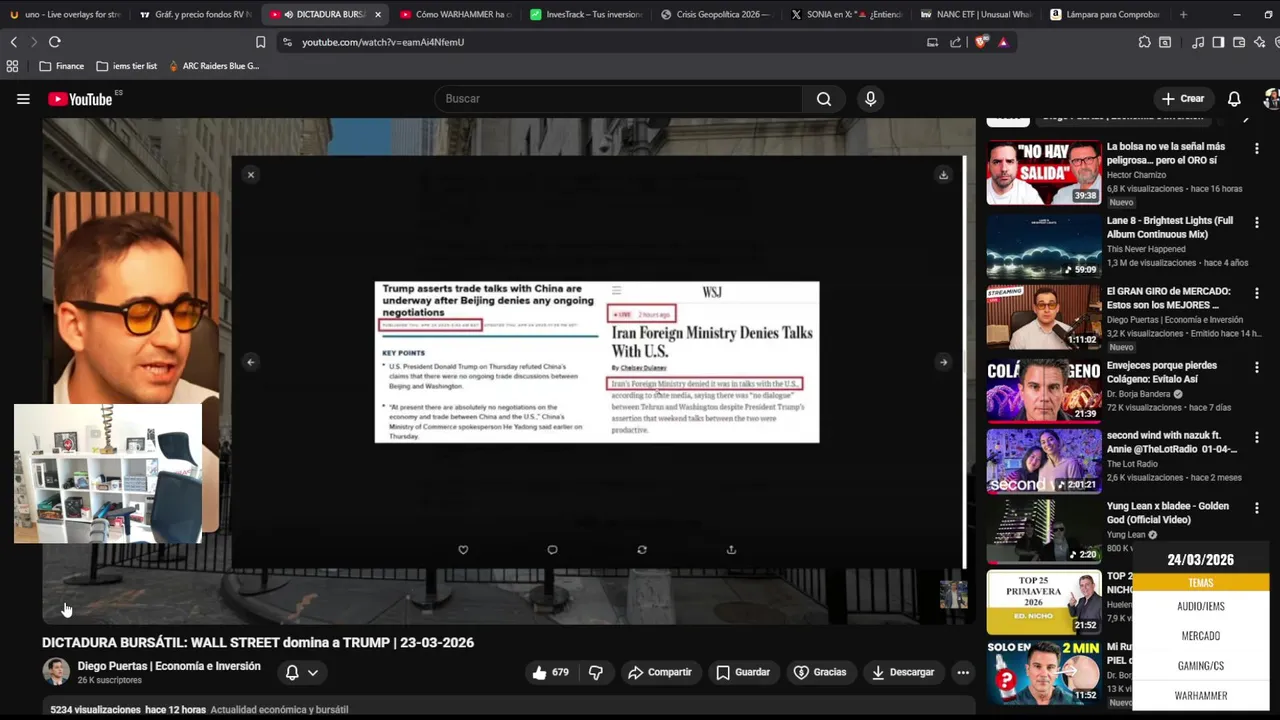Open the browser extensions puzzle icon
1280x720 pixels.
(x=1144, y=42)
